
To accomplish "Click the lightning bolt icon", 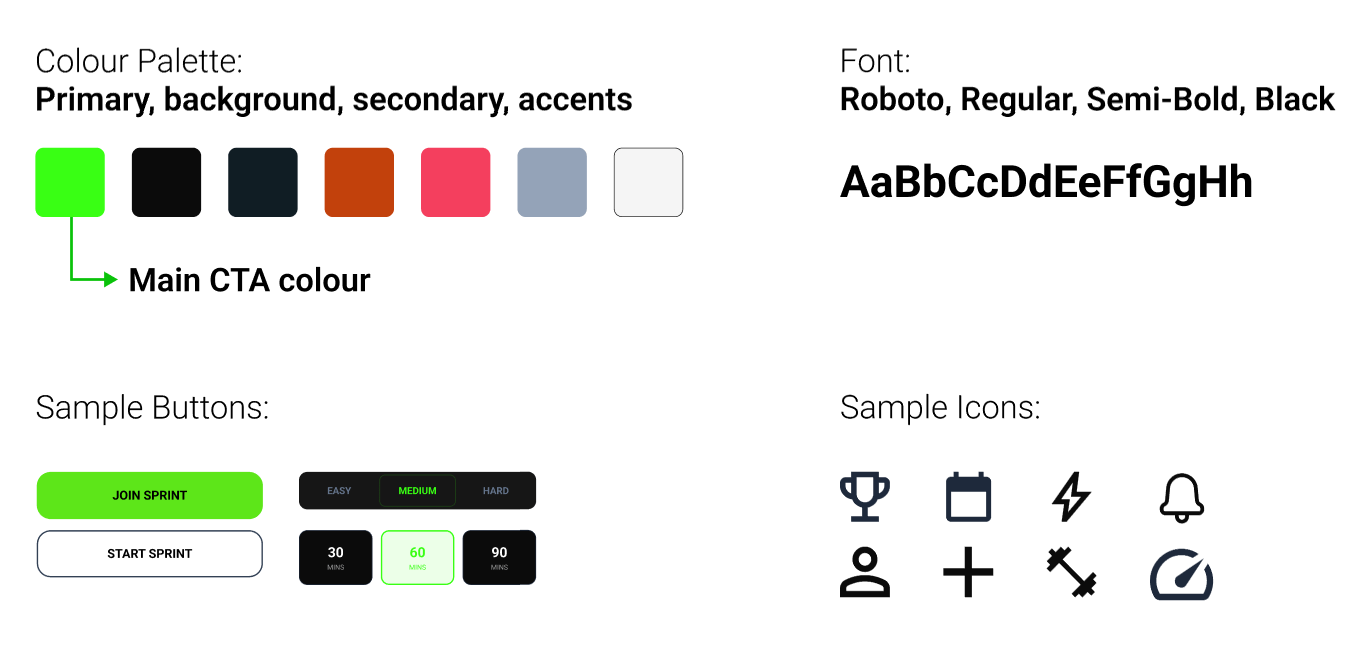I will point(1071,497).
